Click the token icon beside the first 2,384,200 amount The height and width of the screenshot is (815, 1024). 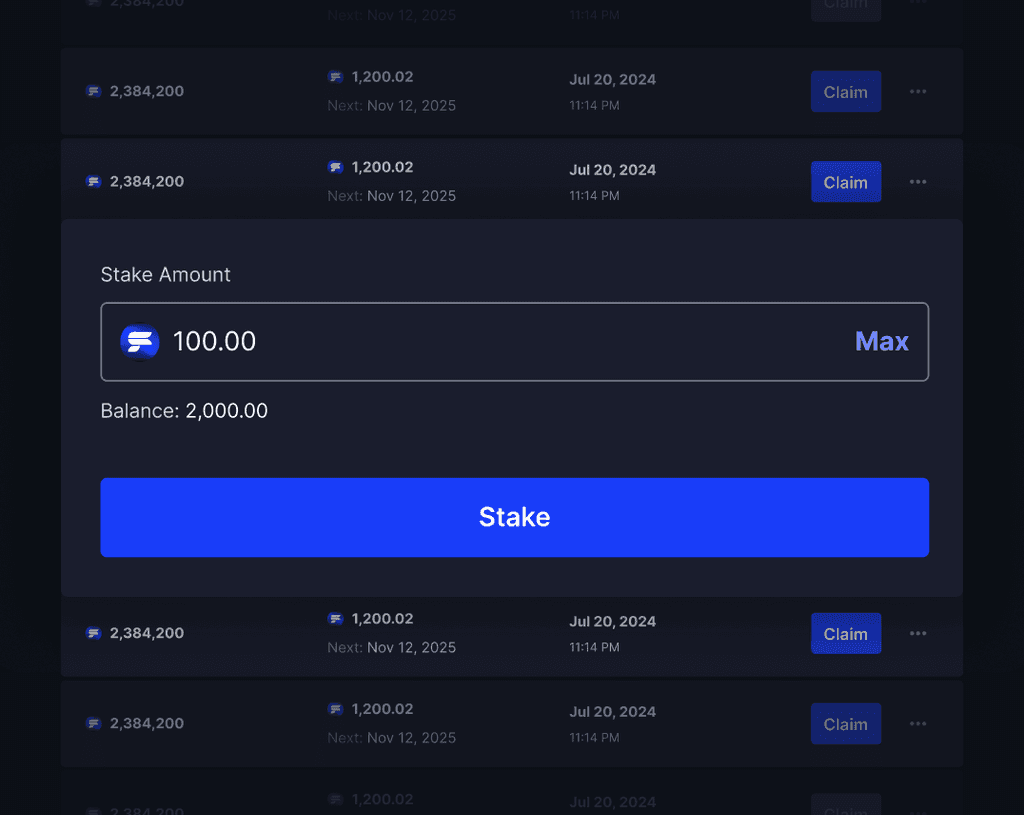(94, 91)
